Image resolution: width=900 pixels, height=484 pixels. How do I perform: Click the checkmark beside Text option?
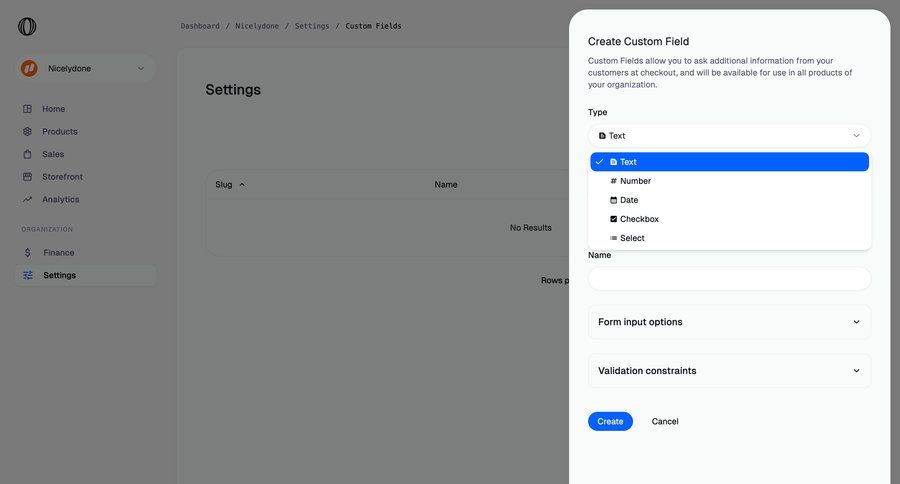coord(599,162)
